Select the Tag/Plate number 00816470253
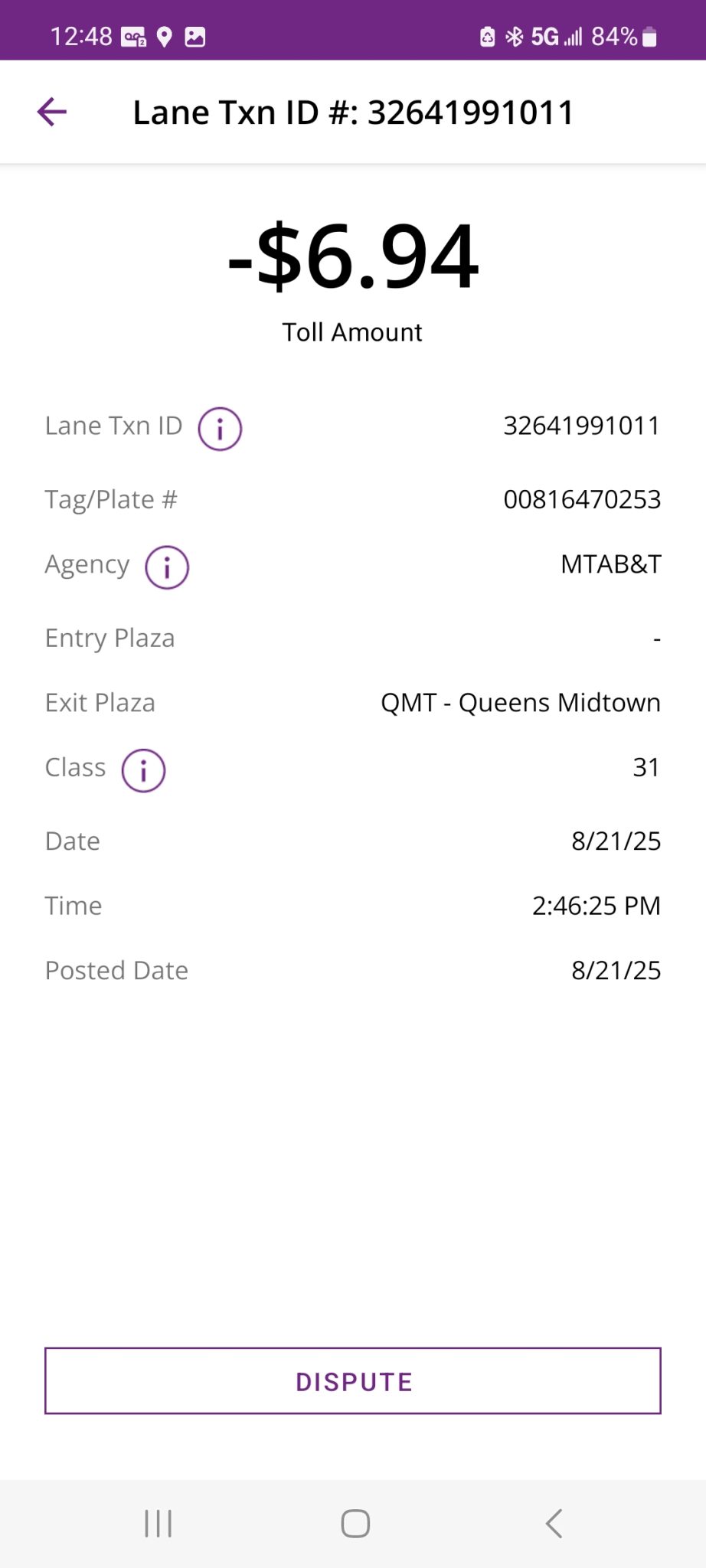The height and width of the screenshot is (1568, 706). click(x=582, y=499)
